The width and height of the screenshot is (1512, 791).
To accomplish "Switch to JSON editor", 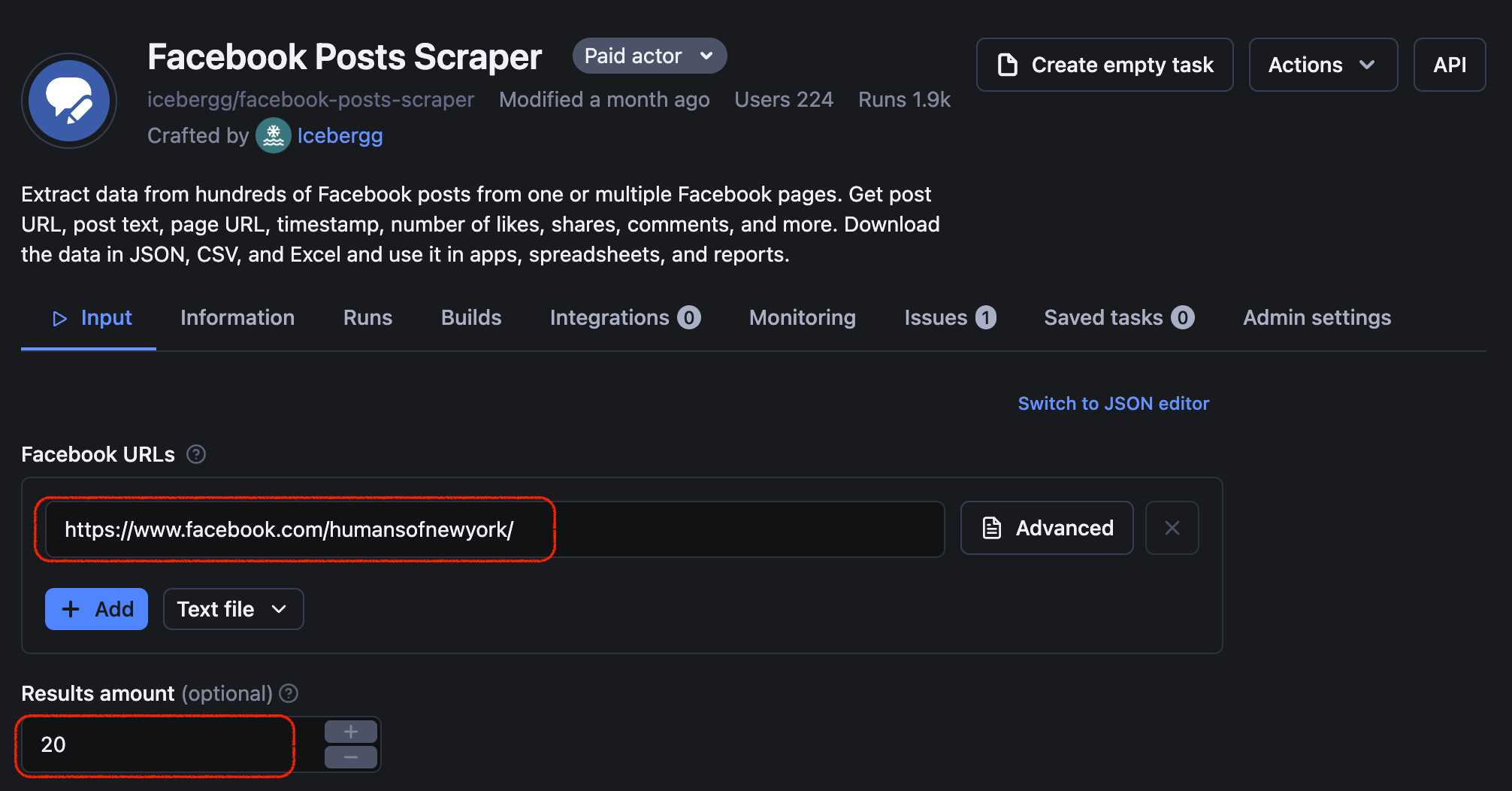I will tap(1113, 404).
